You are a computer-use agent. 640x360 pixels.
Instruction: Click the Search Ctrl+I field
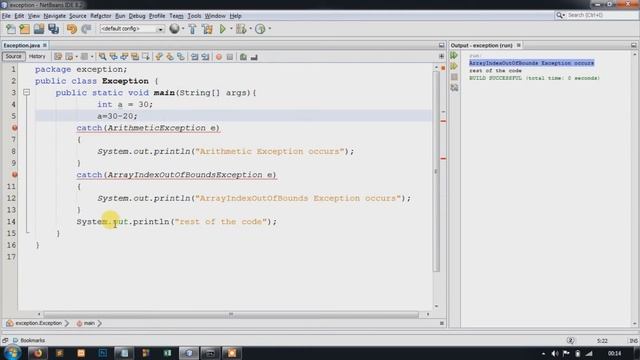pyautogui.click(x=596, y=15)
